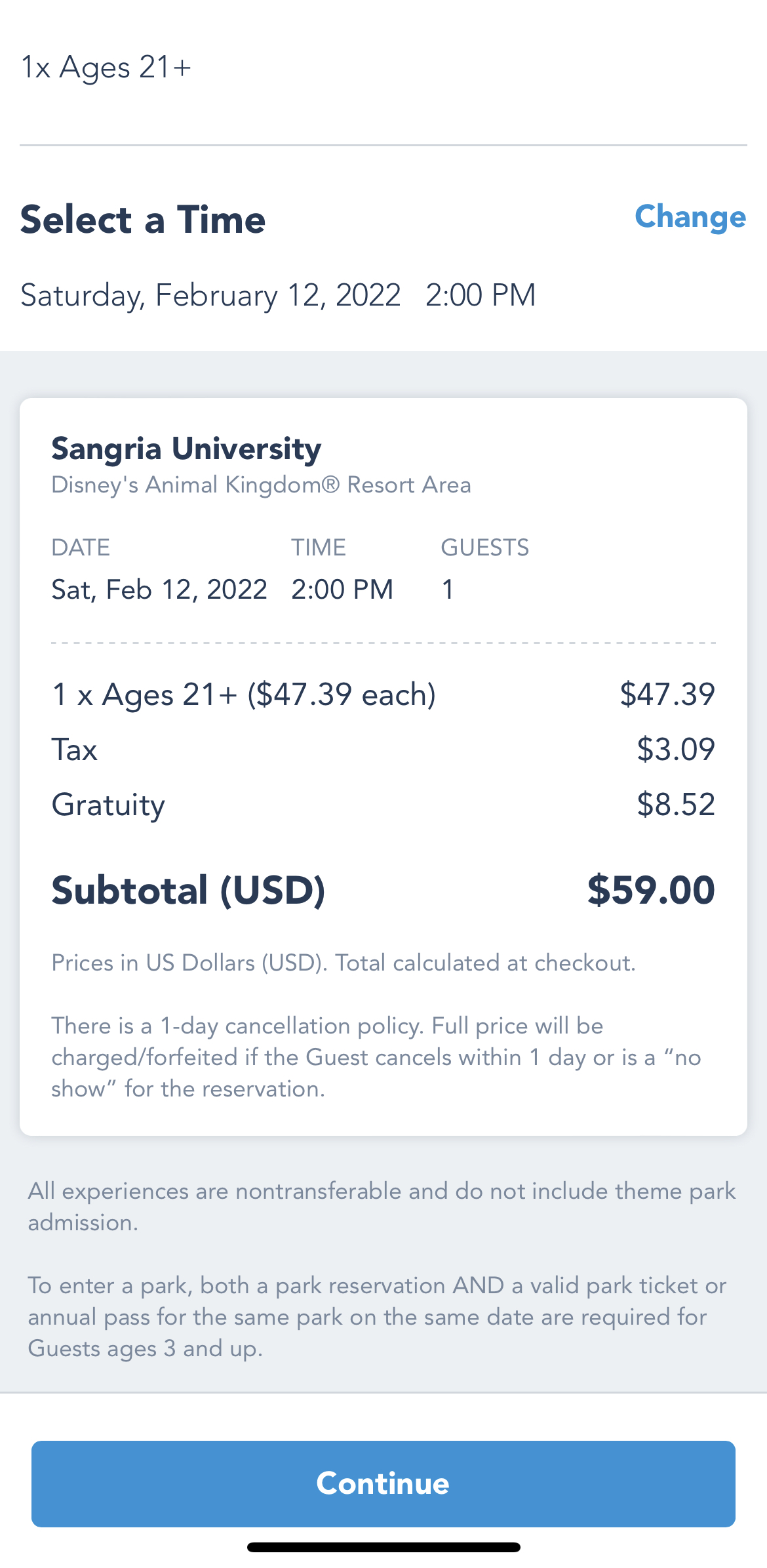Select the Sangria University title

coord(186,449)
